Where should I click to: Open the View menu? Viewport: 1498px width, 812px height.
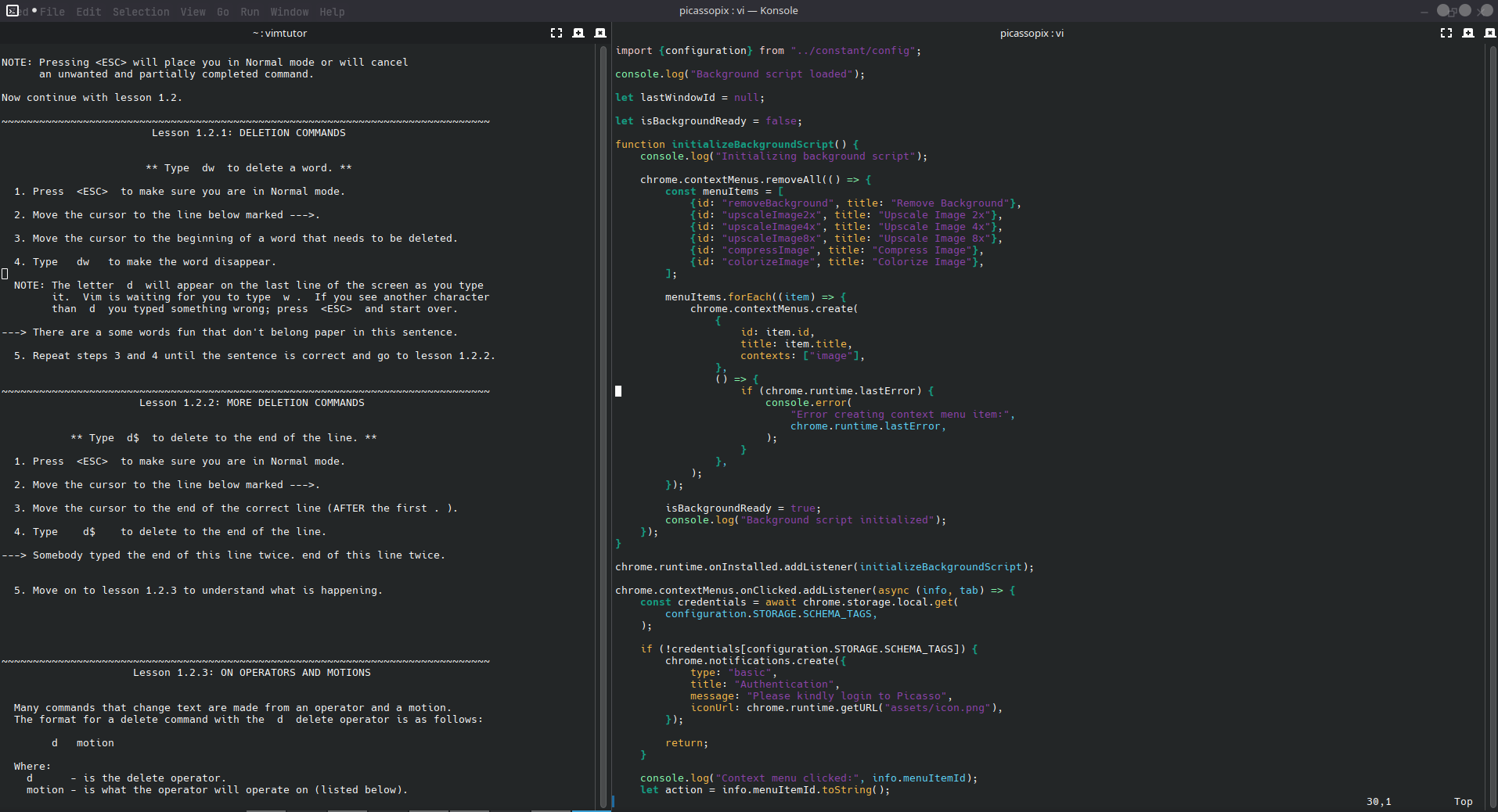pos(193,12)
